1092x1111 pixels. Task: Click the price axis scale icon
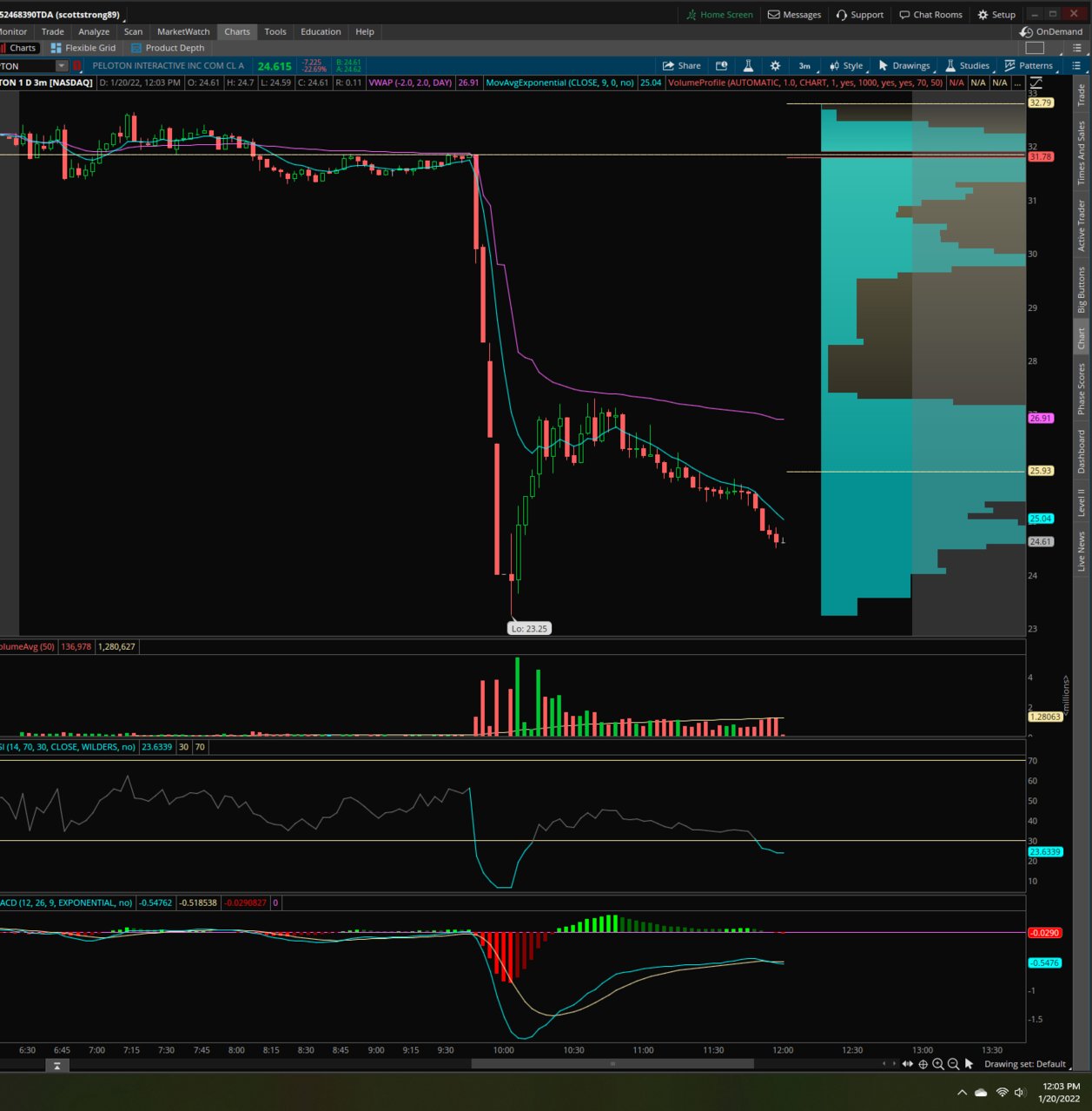pyautogui.click(x=1036, y=83)
